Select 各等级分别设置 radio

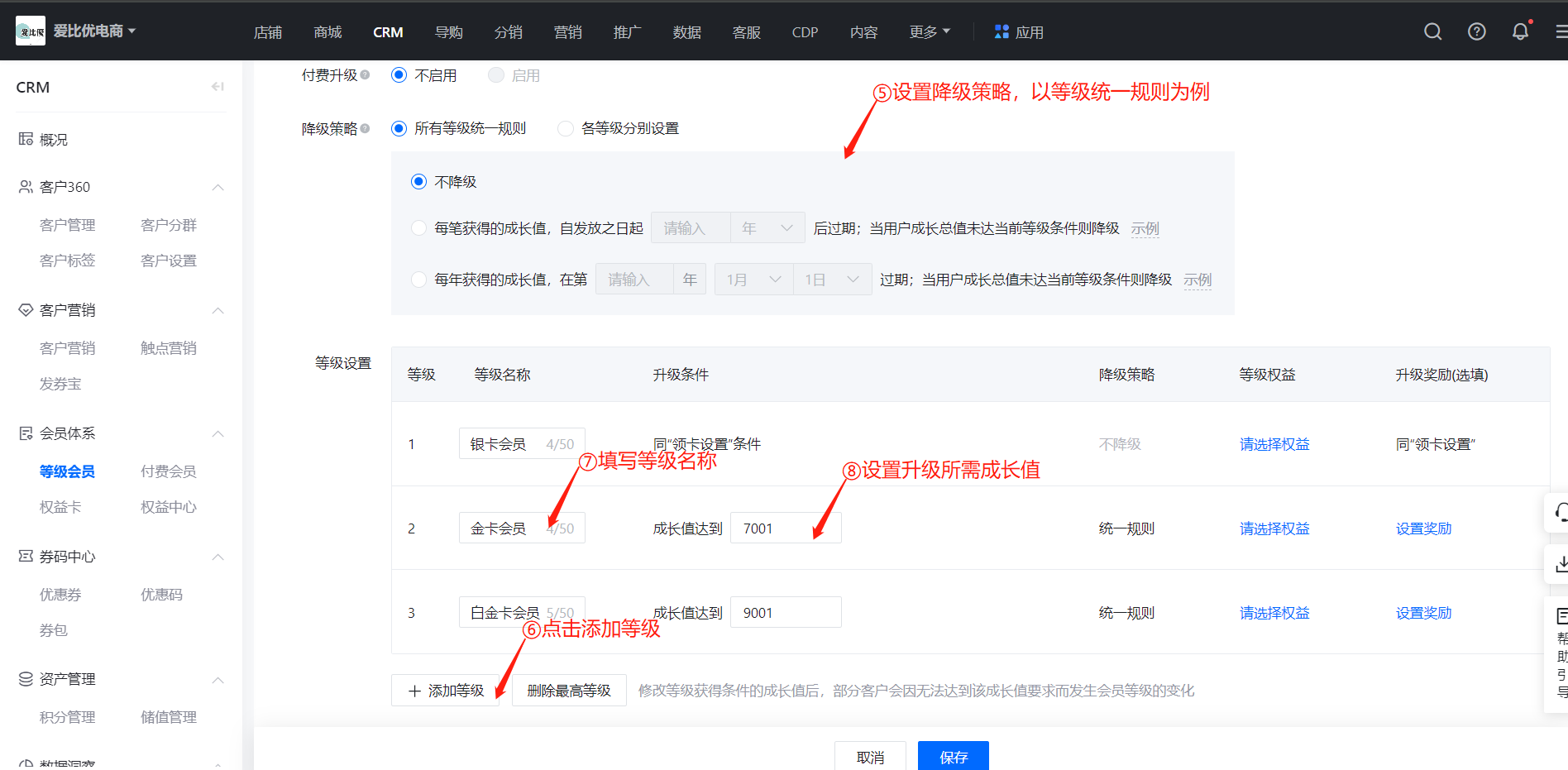point(566,128)
